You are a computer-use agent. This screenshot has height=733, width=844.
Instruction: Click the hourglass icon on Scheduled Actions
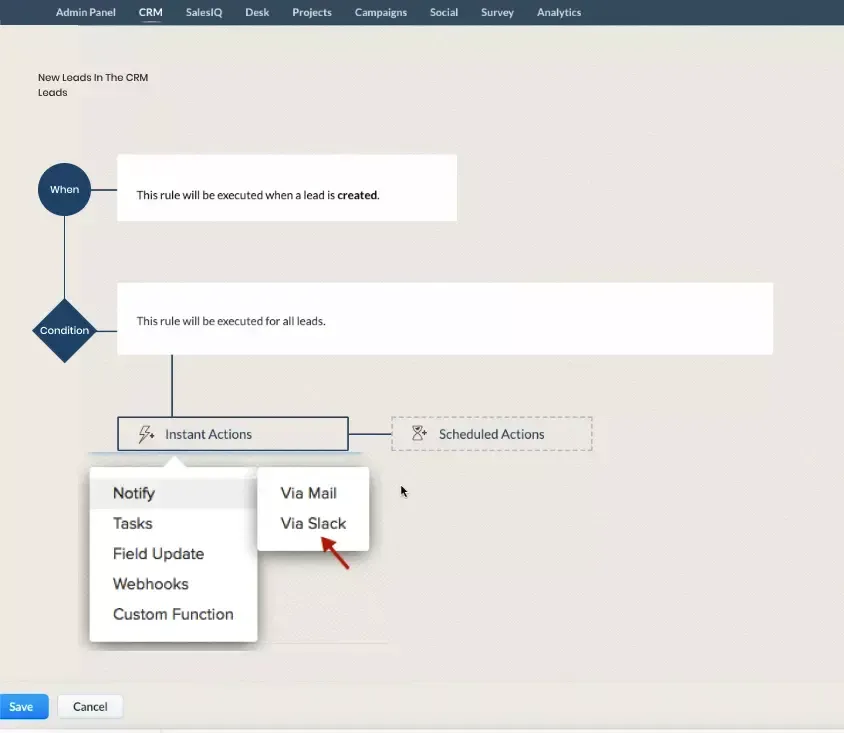pyautogui.click(x=419, y=433)
